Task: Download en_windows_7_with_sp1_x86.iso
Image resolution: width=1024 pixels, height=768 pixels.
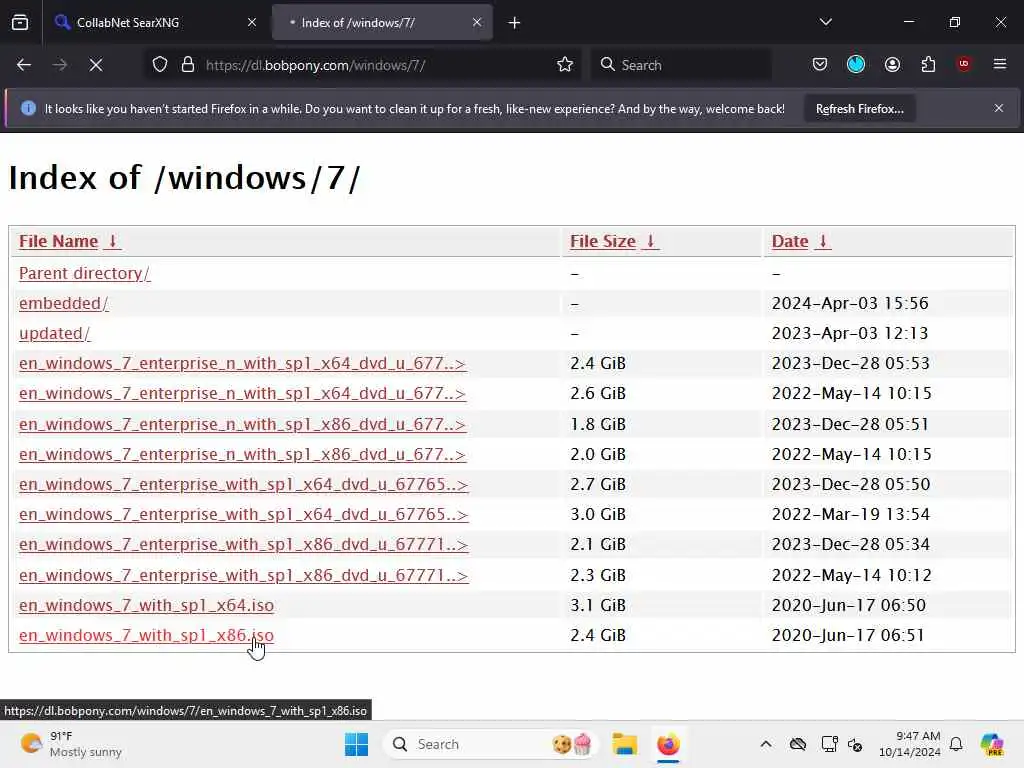Action: click(146, 635)
